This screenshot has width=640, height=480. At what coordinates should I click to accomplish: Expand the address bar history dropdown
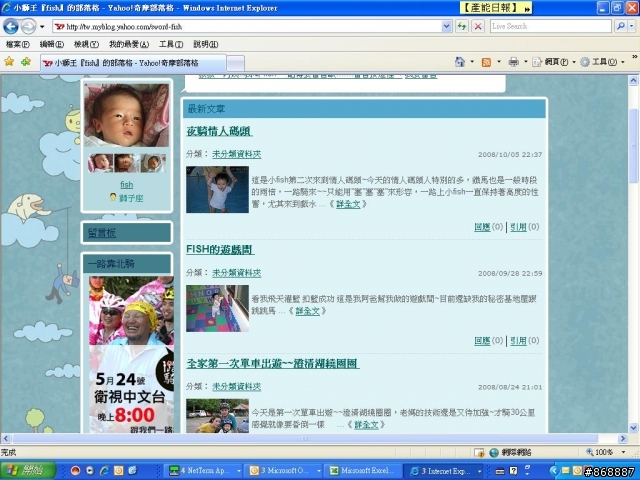point(447,27)
